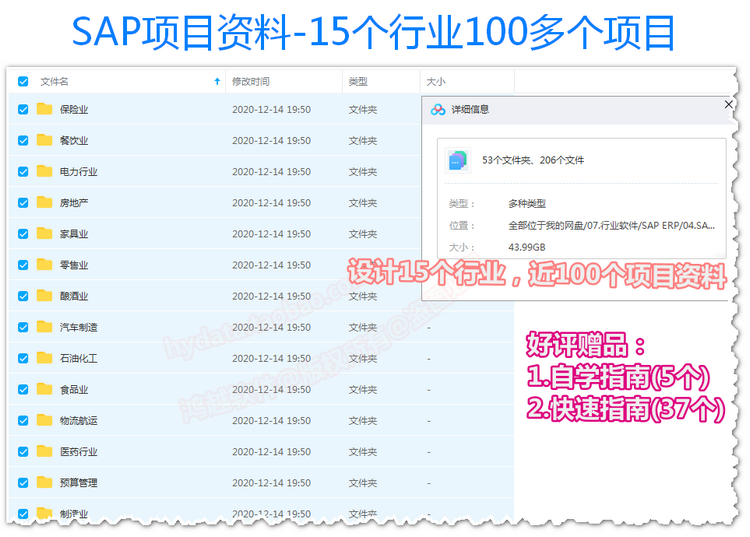Click the 零售业 folder icon
The height and width of the screenshot is (537, 750).
(x=44, y=264)
